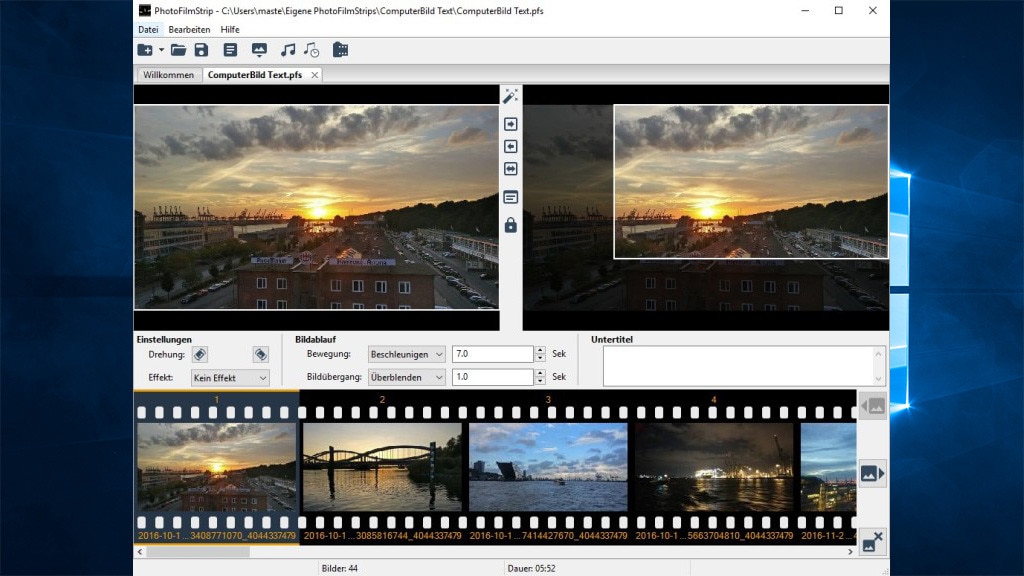Image resolution: width=1024 pixels, height=576 pixels.
Task: Close the ComputerBild Text.pfs tab
Action: tap(315, 75)
